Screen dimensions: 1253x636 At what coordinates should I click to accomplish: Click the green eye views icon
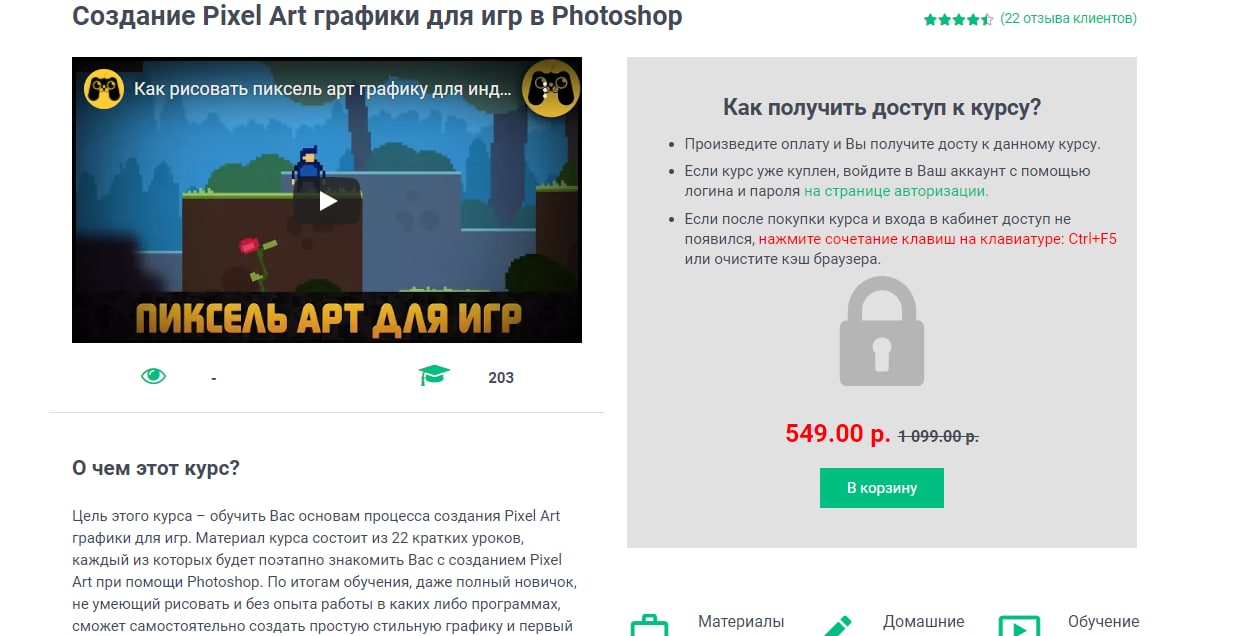point(153,376)
